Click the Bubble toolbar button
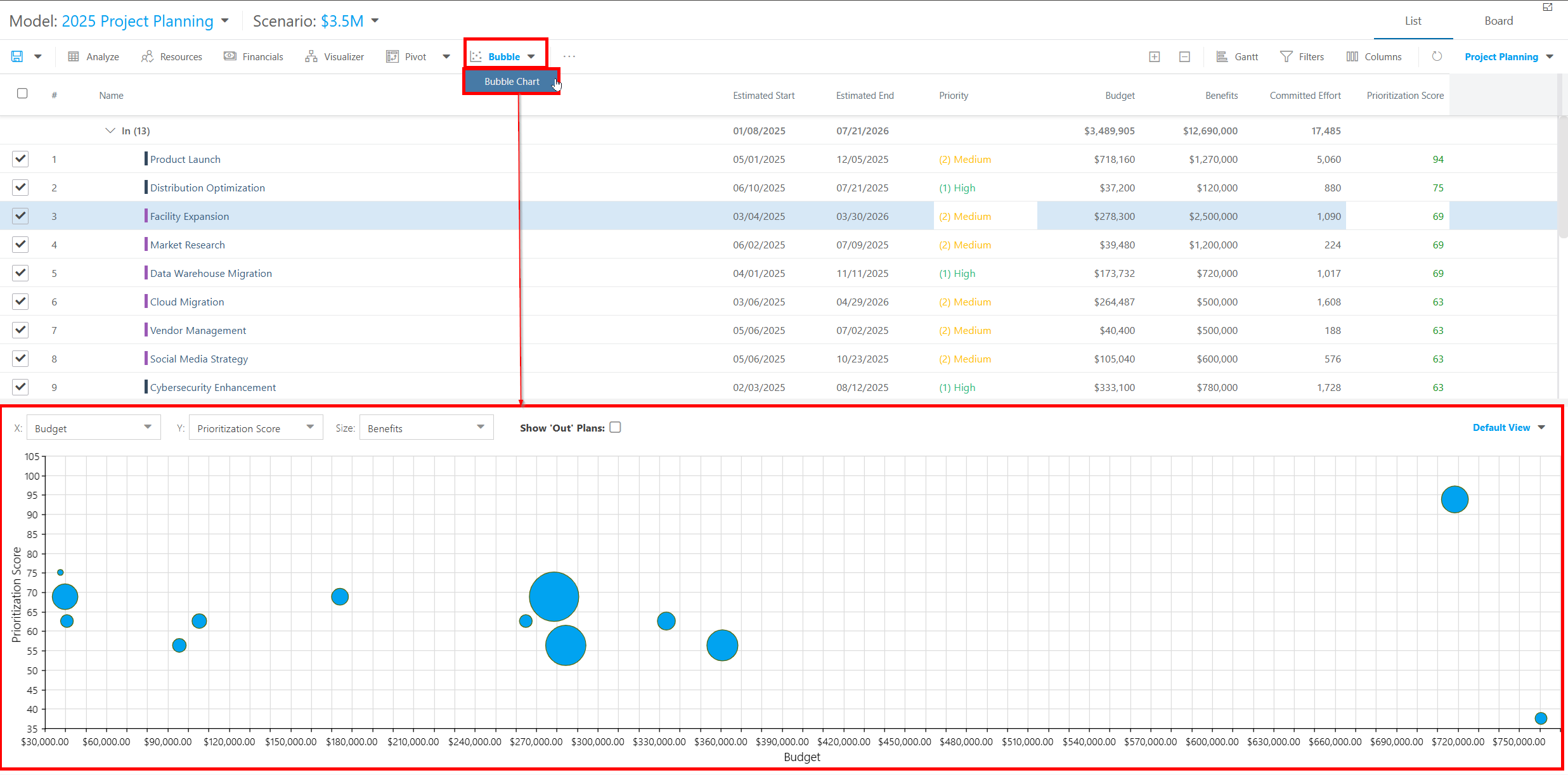The height and width of the screenshot is (775, 1568). tap(495, 56)
